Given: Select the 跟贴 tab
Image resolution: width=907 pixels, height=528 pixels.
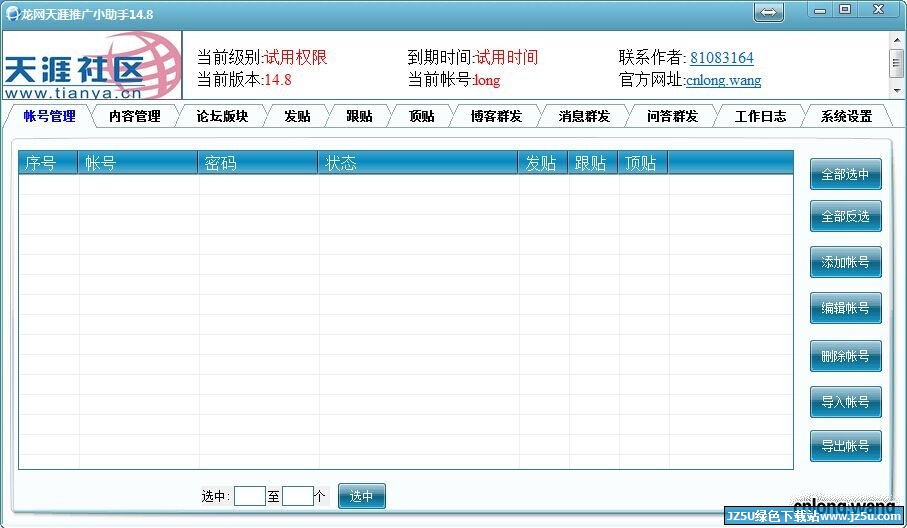Looking at the screenshot, I should [x=359, y=116].
